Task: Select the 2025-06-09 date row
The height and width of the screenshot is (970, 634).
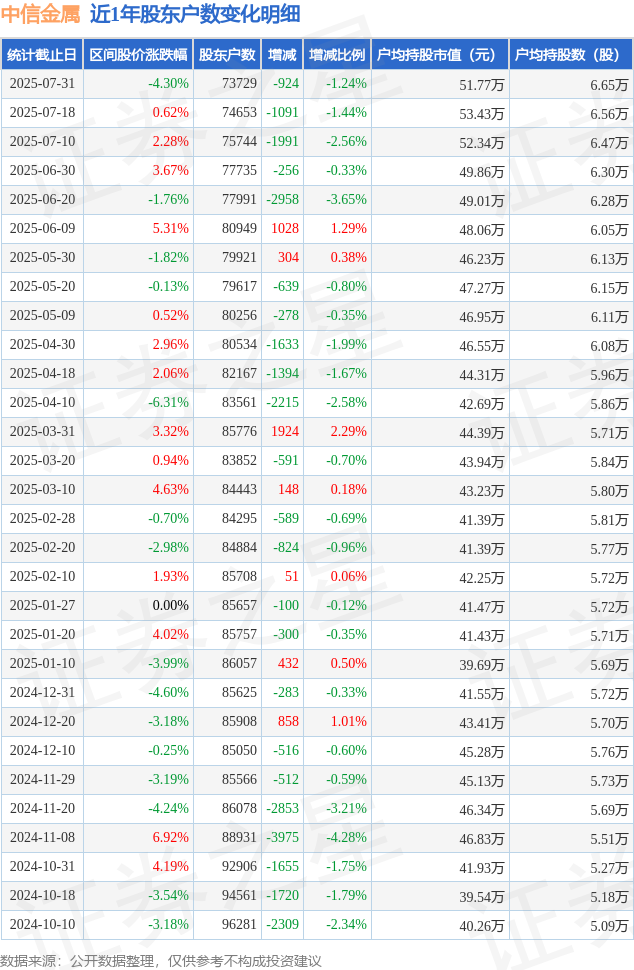Action: (42, 229)
